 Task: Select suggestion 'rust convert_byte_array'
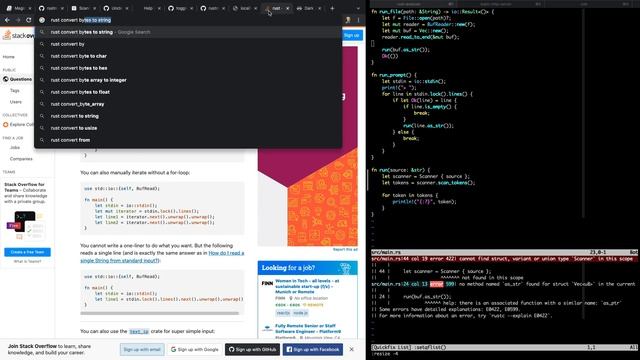(x=188, y=104)
